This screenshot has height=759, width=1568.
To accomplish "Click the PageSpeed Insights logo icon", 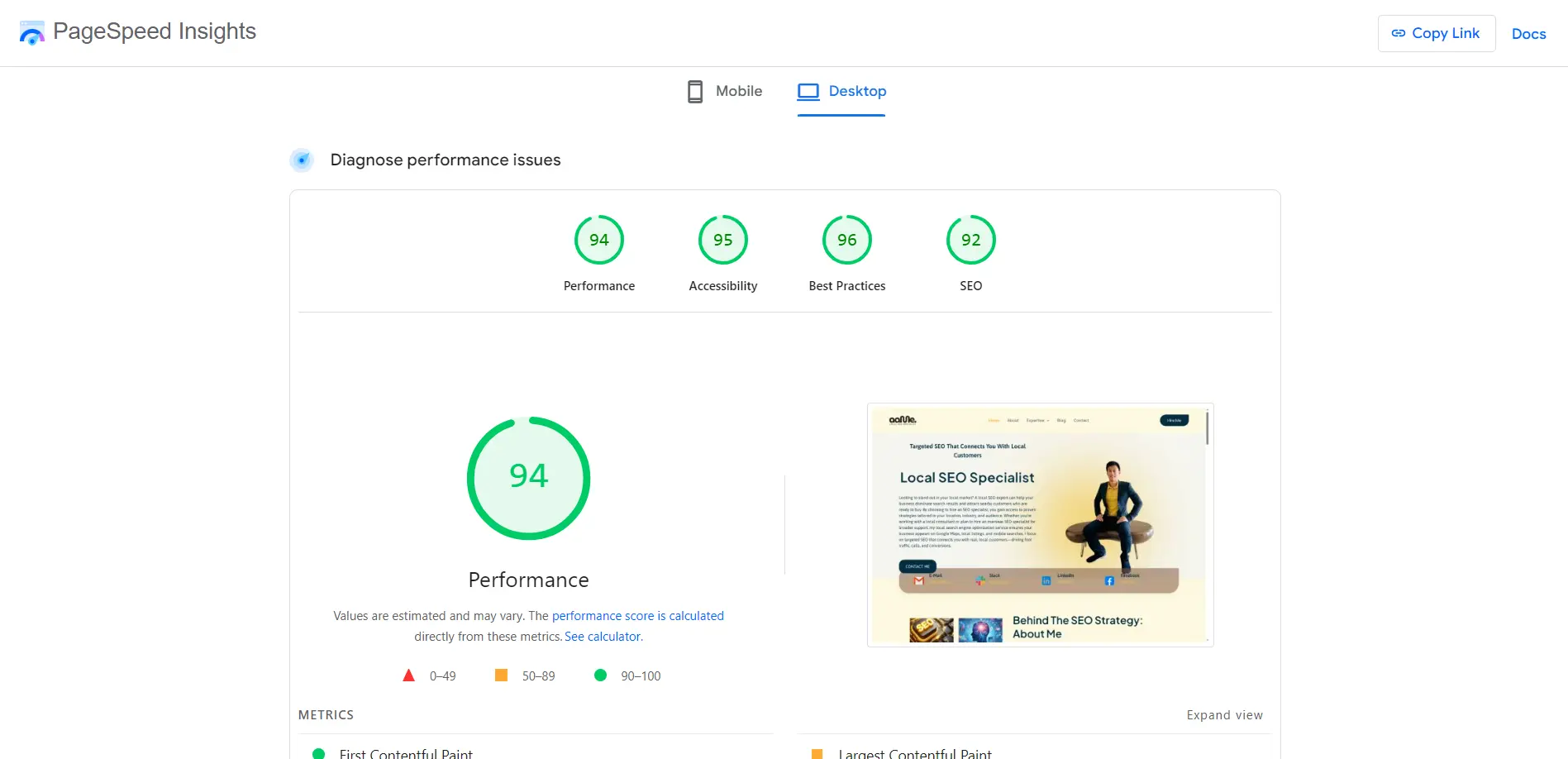I will 31,33.
